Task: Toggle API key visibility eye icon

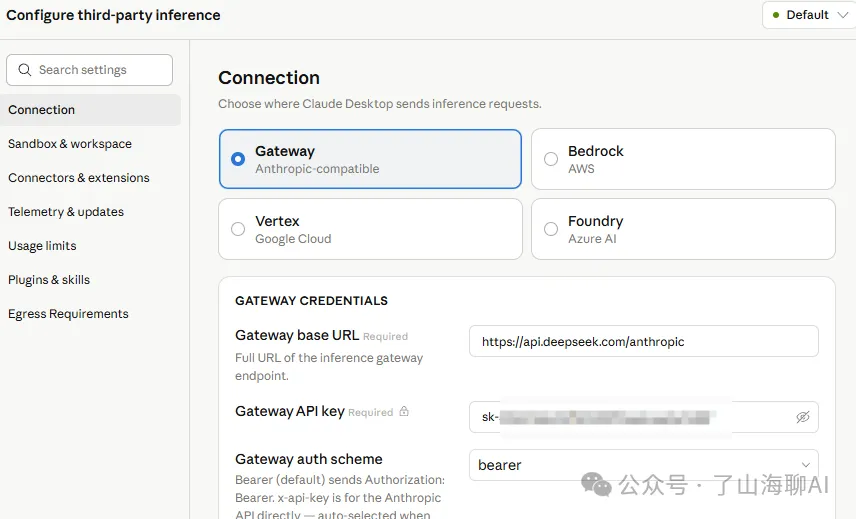Action: pos(802,417)
